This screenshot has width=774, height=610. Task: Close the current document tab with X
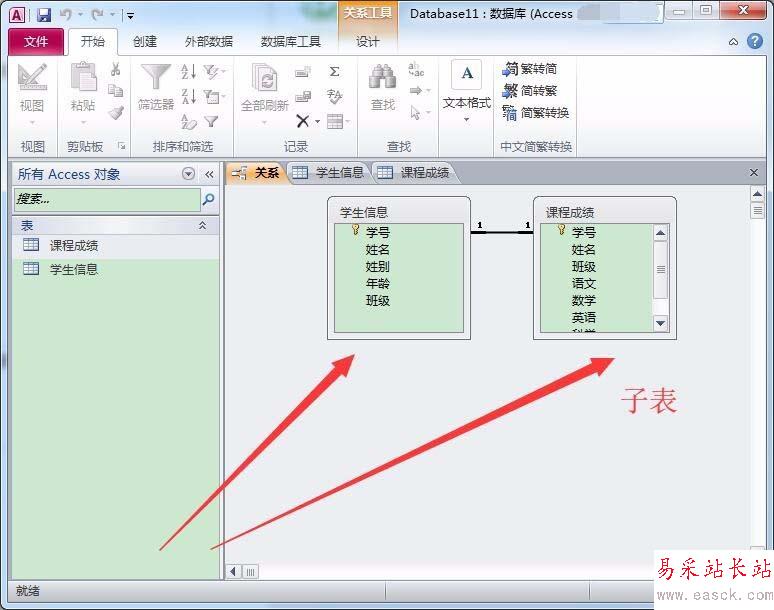point(754,172)
